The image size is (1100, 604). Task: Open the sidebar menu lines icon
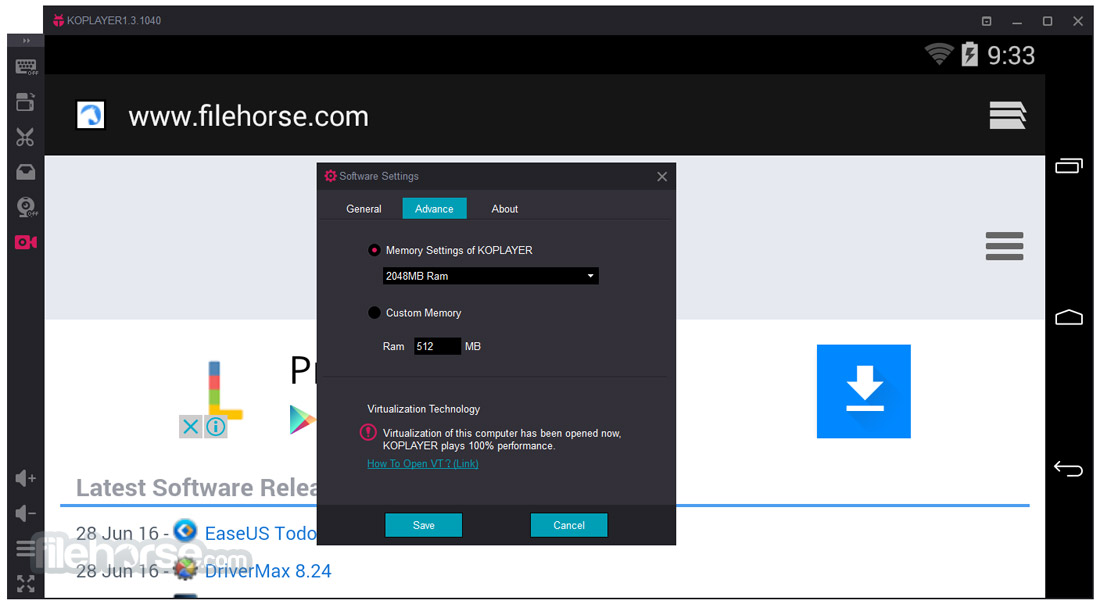click(x=25, y=549)
